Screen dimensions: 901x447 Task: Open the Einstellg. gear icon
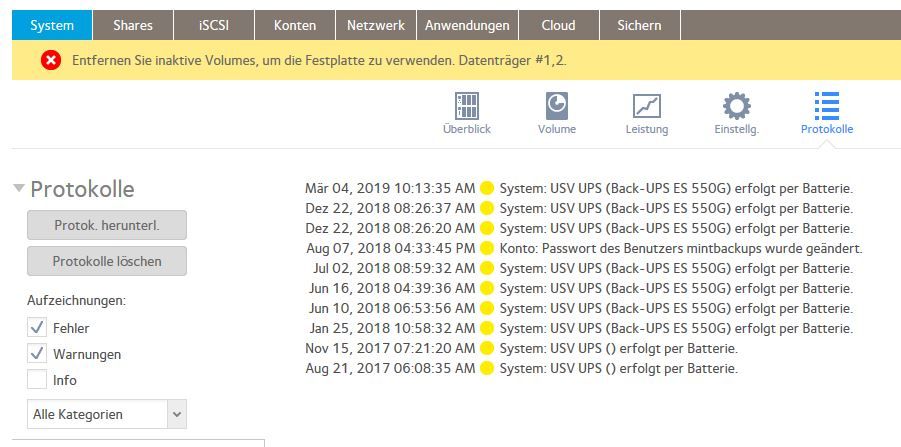point(737,107)
